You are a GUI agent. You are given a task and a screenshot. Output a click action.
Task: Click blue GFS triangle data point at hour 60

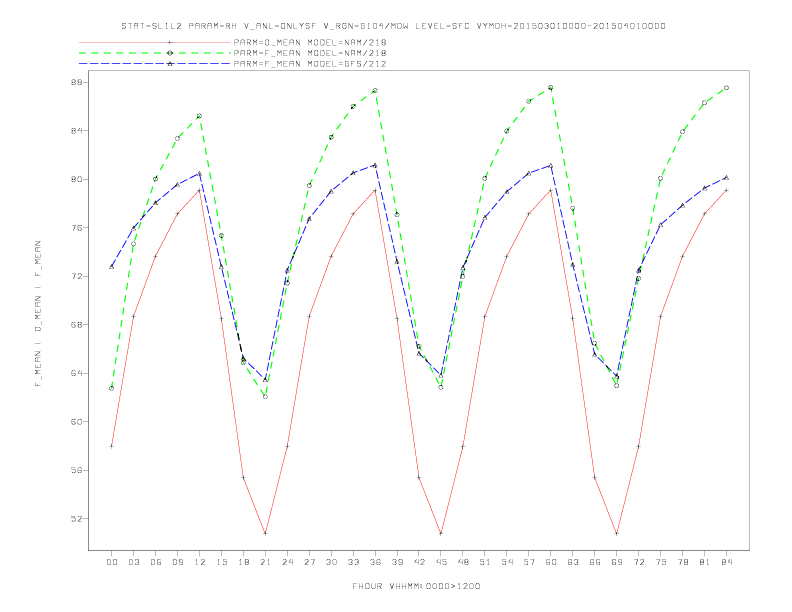click(551, 166)
